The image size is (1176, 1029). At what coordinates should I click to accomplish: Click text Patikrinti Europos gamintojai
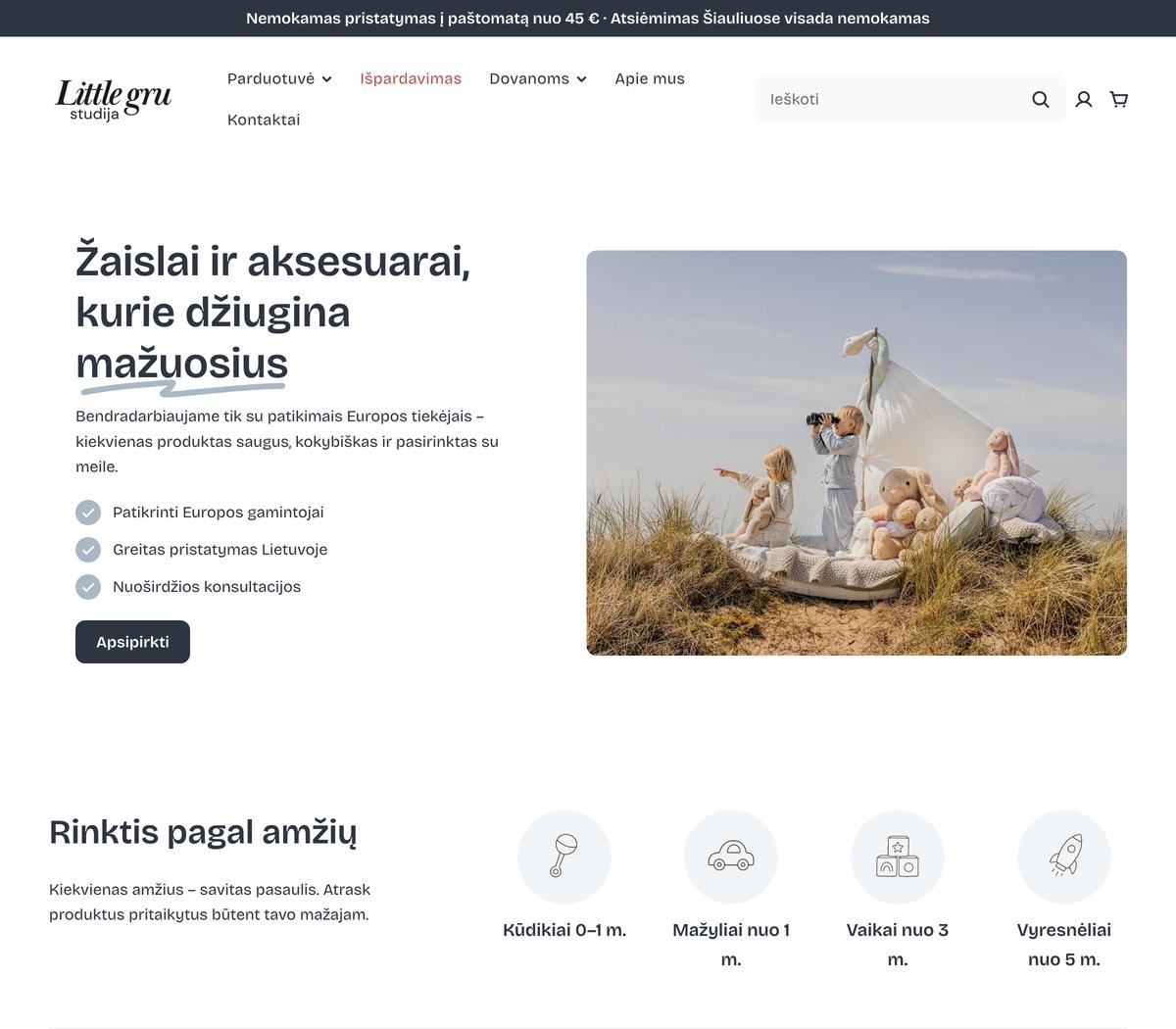219,513
